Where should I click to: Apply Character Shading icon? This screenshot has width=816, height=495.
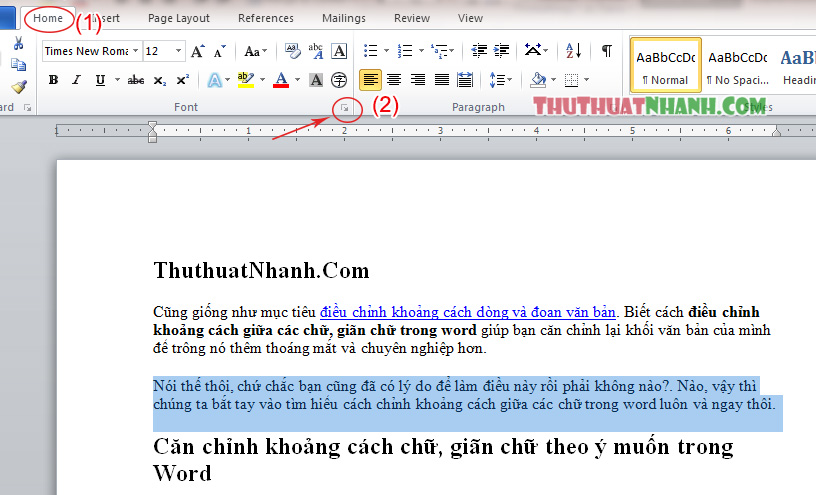tap(315, 80)
